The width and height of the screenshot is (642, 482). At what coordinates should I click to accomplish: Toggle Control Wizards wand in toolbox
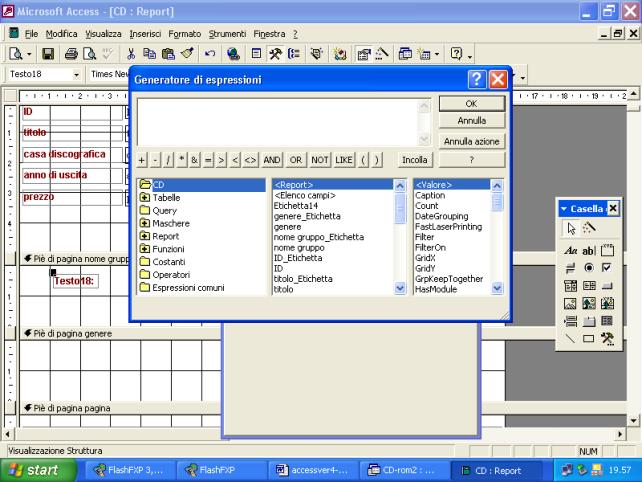pyautogui.click(x=589, y=228)
